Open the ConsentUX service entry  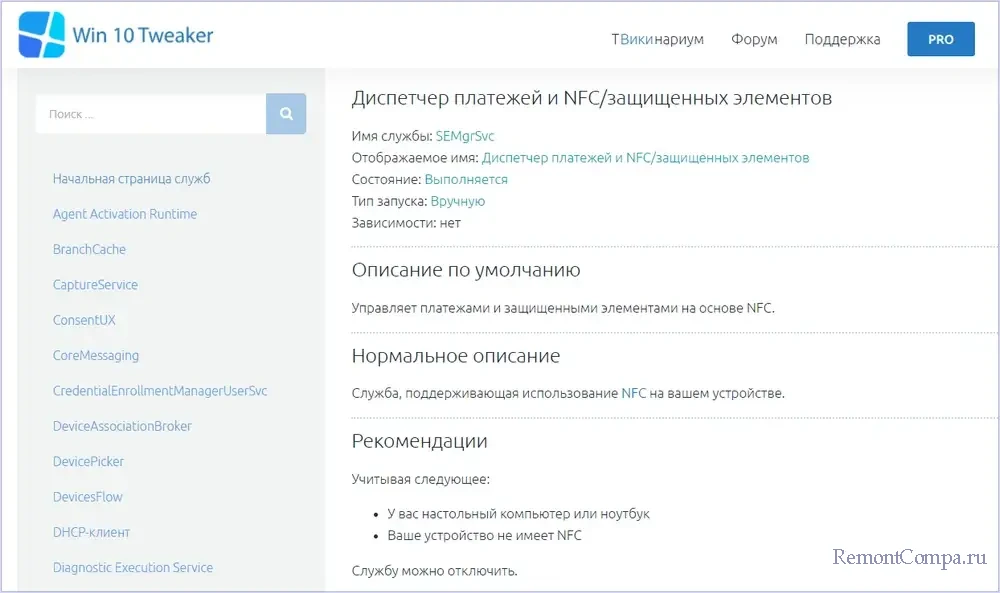tap(84, 320)
